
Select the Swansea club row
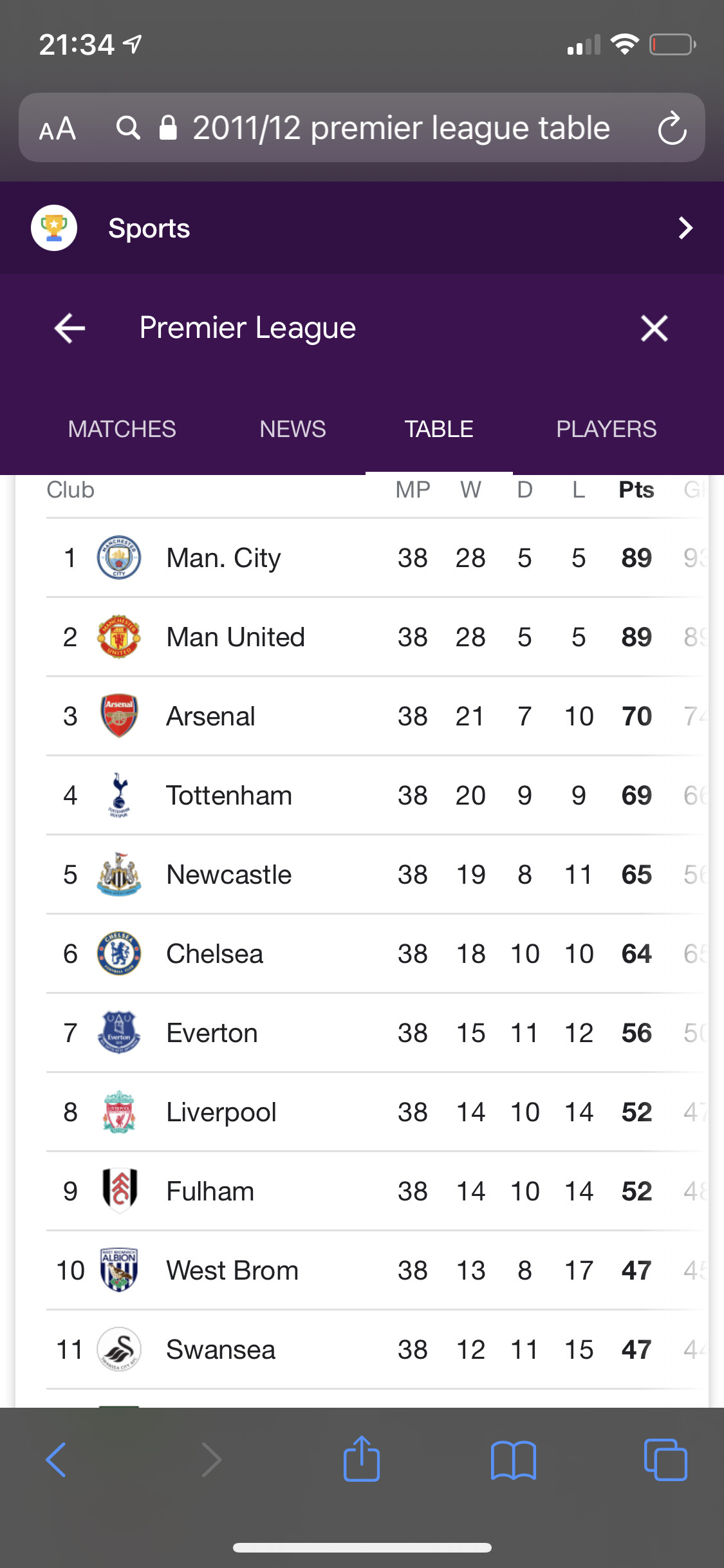click(x=221, y=1349)
